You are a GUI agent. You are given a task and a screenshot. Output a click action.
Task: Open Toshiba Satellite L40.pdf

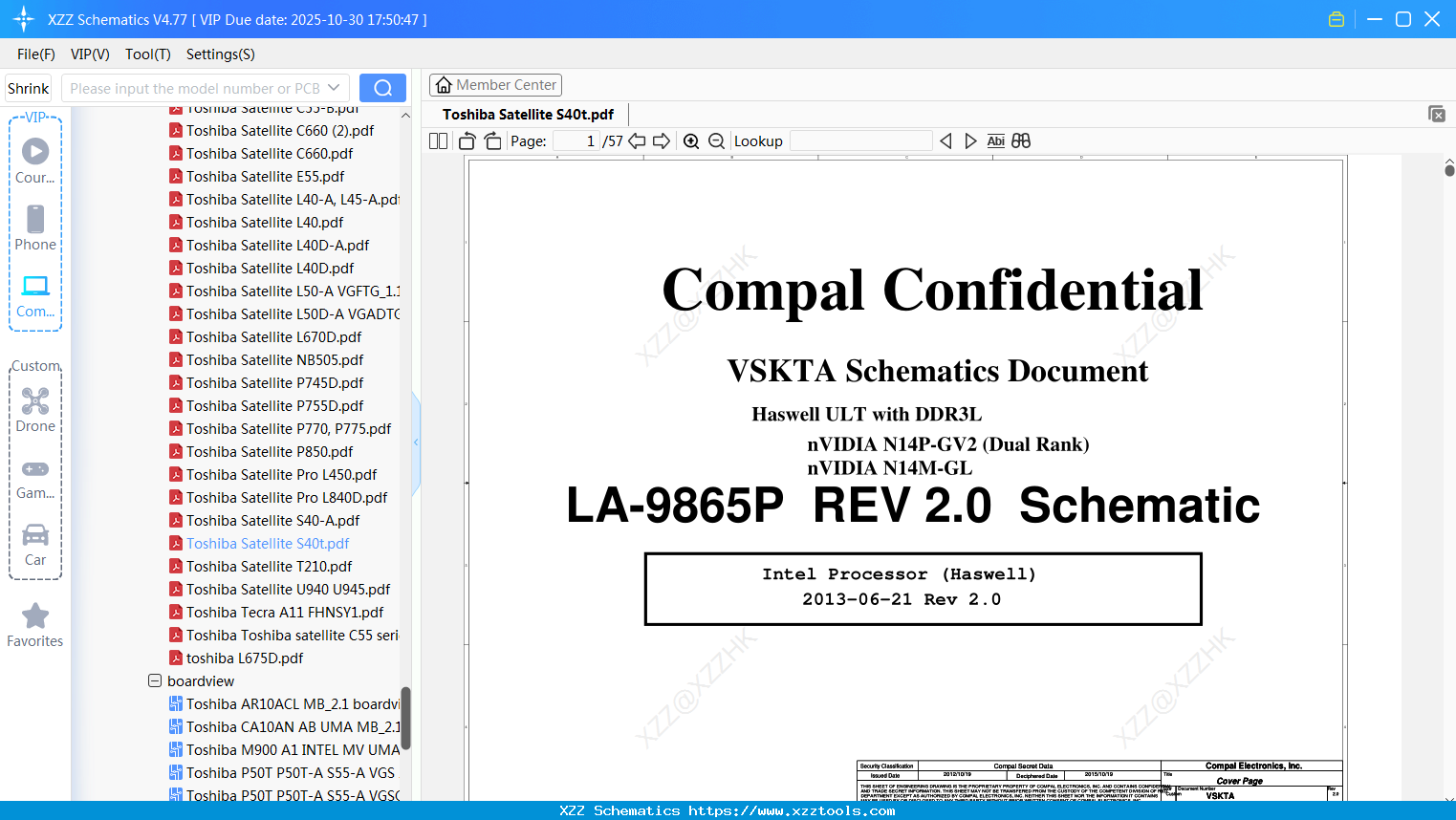pos(265,222)
